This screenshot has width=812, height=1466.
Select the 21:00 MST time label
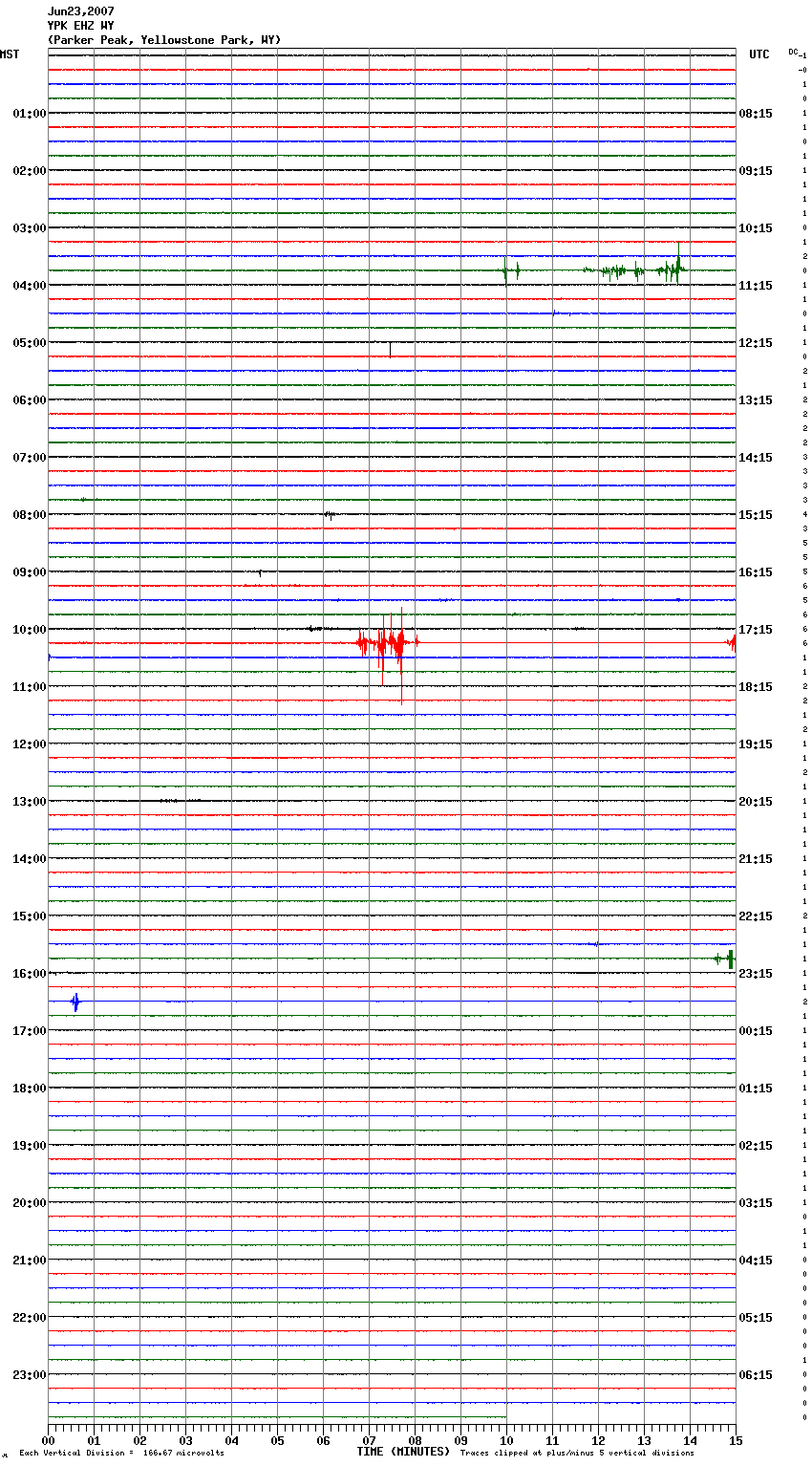tap(30, 1261)
